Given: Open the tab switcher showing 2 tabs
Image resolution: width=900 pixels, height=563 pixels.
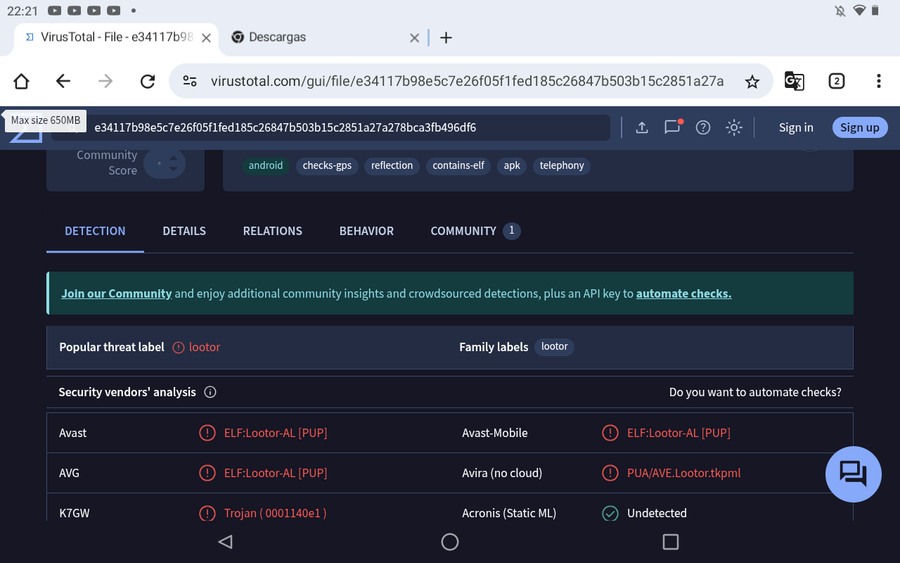Looking at the screenshot, I should 836,81.
